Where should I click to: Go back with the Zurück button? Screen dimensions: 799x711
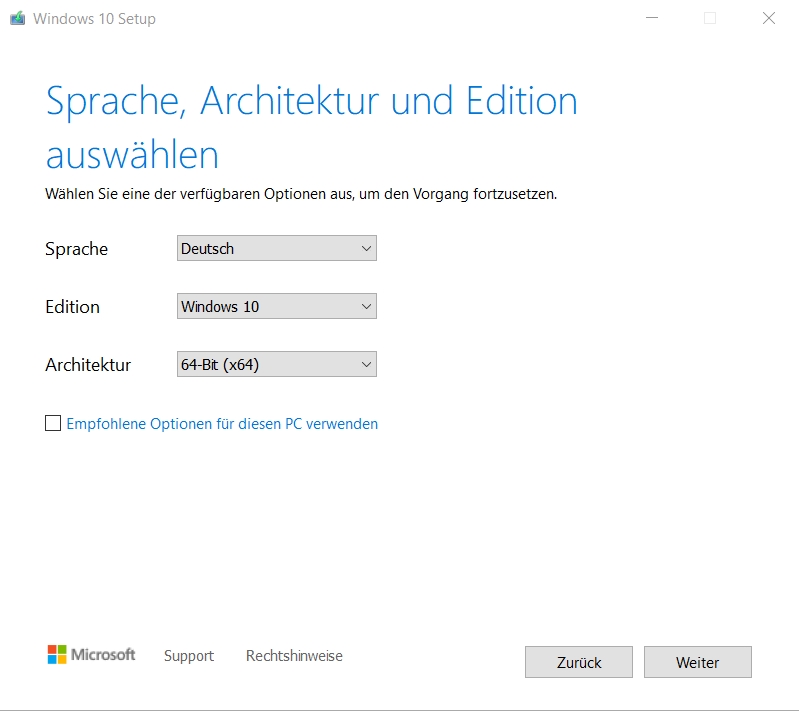579,662
